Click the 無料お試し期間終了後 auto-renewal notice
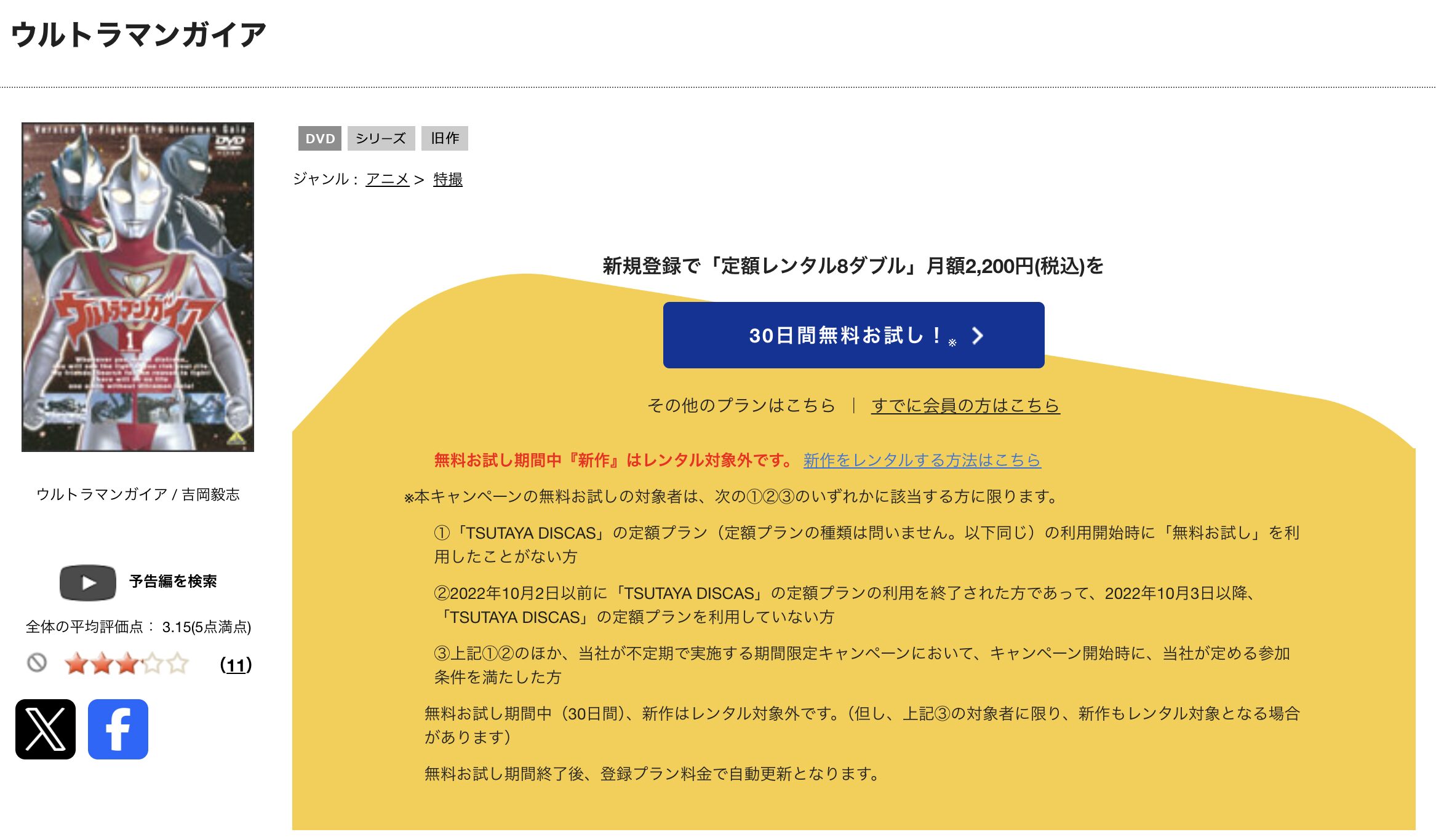 click(652, 774)
